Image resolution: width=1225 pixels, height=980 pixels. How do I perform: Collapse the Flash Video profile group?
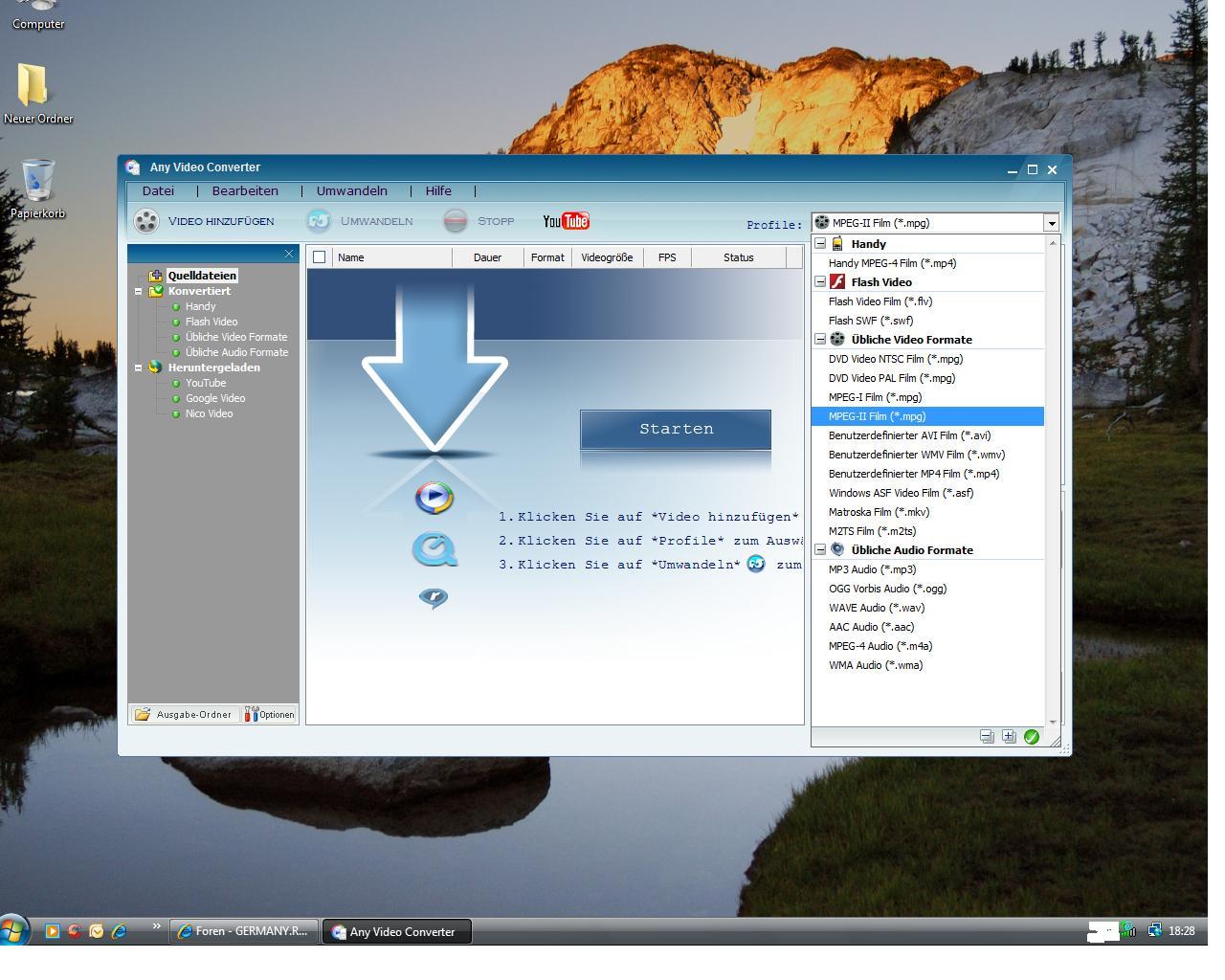point(820,282)
